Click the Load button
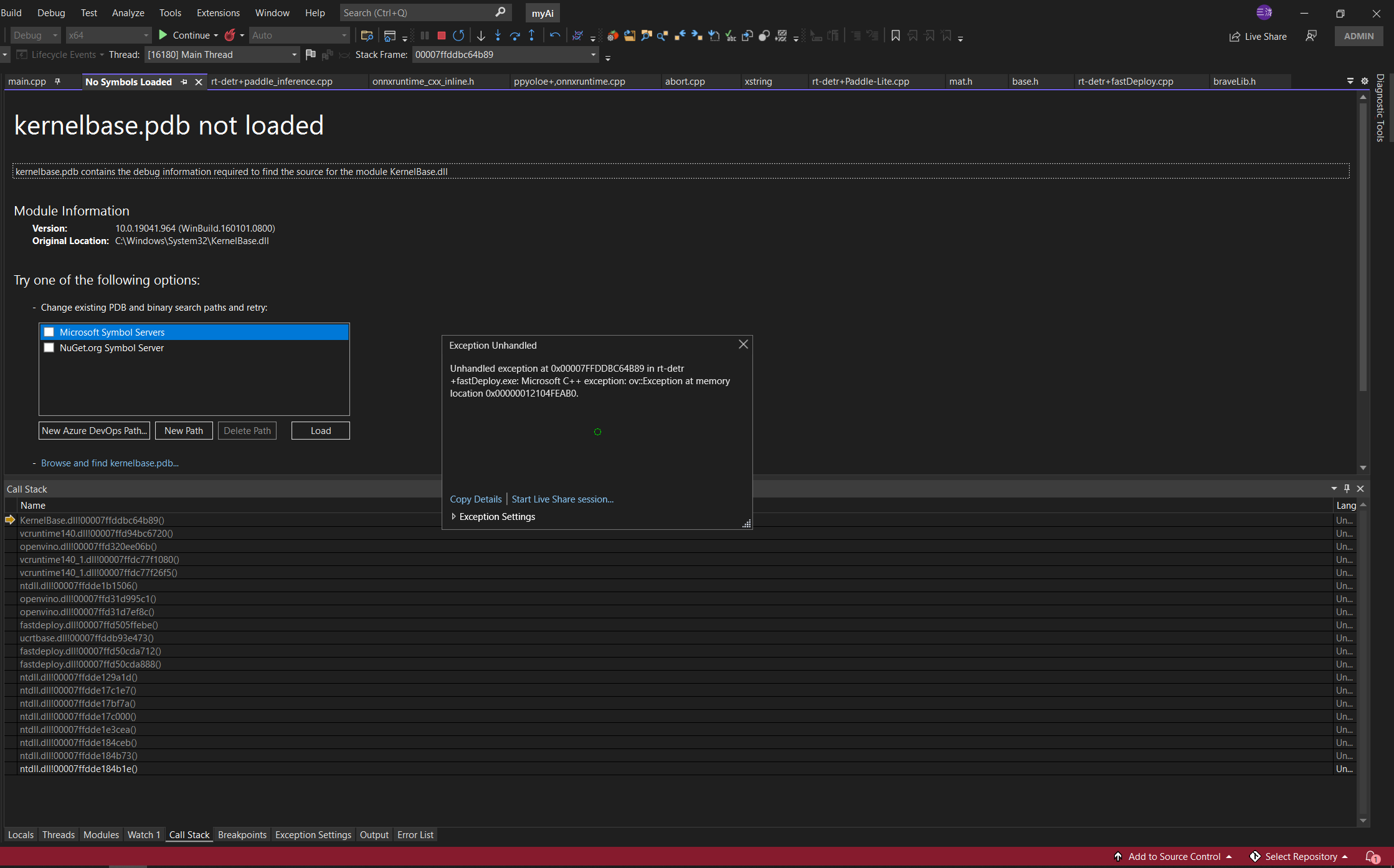The width and height of the screenshot is (1394, 868). click(x=320, y=431)
